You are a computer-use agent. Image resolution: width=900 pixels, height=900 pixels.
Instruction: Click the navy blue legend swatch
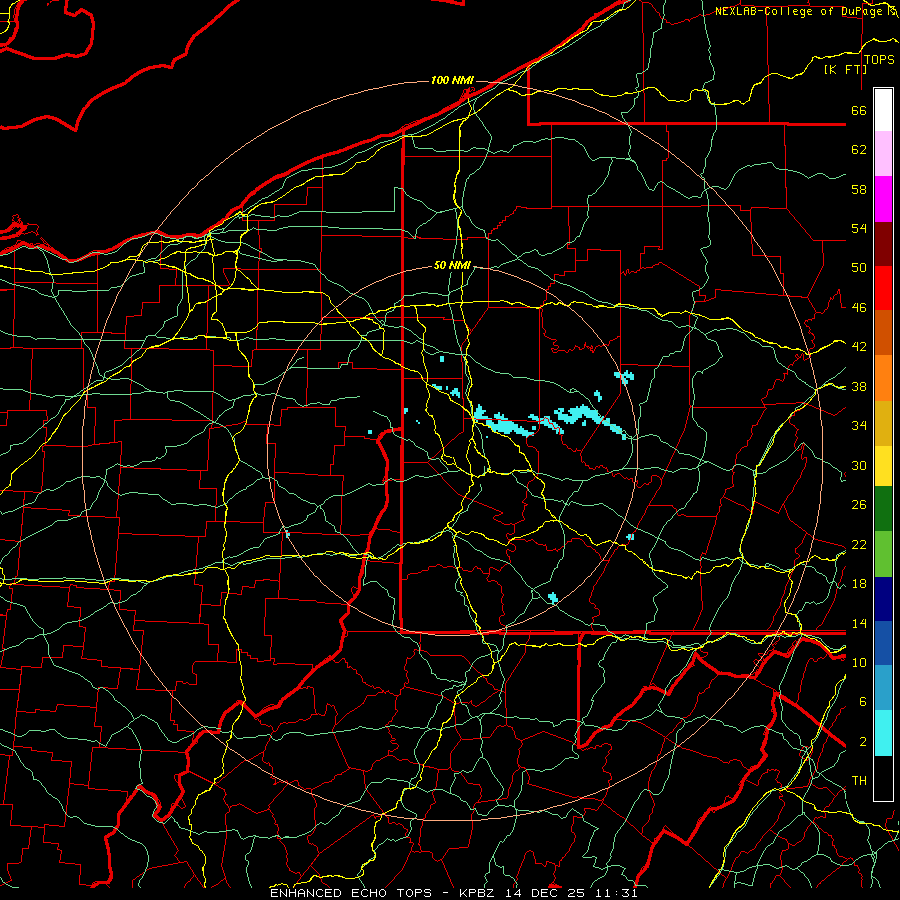(x=883, y=599)
